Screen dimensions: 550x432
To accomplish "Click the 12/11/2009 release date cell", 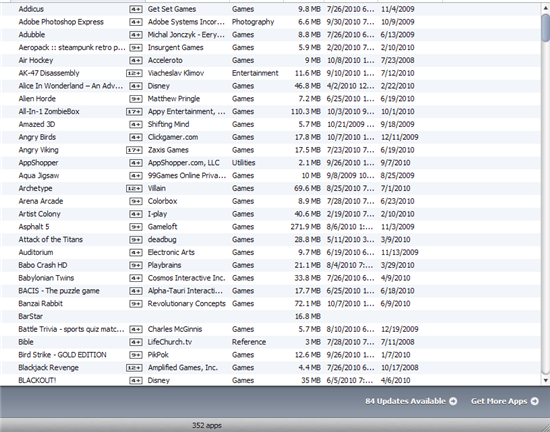I will [x=400, y=137].
